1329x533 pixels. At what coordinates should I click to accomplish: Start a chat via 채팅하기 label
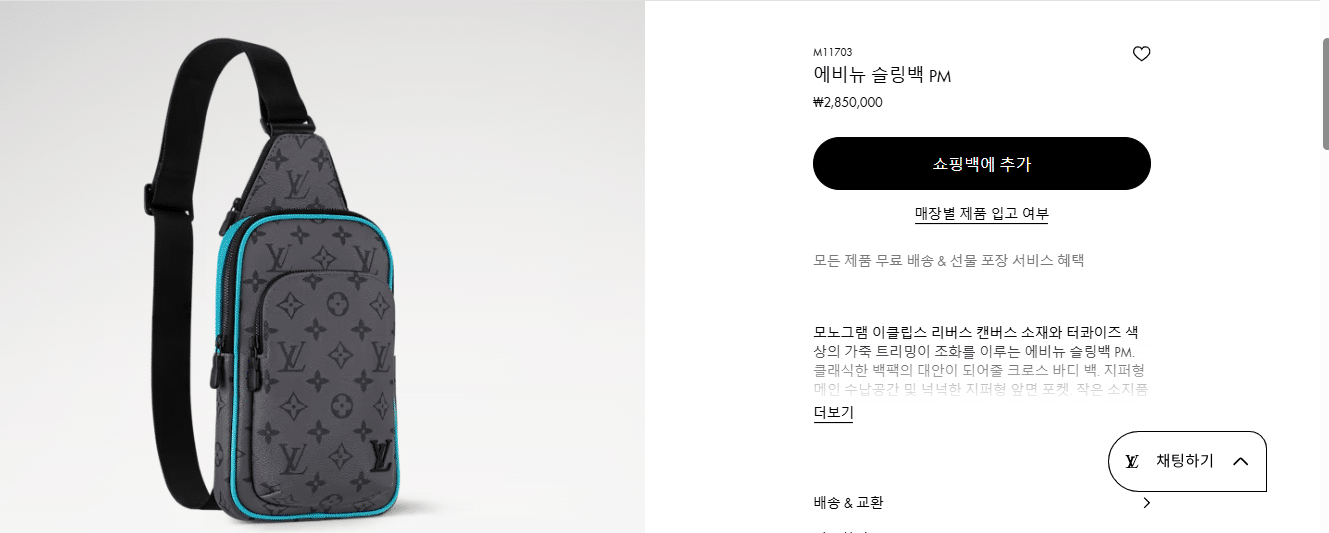pyautogui.click(x=1184, y=461)
